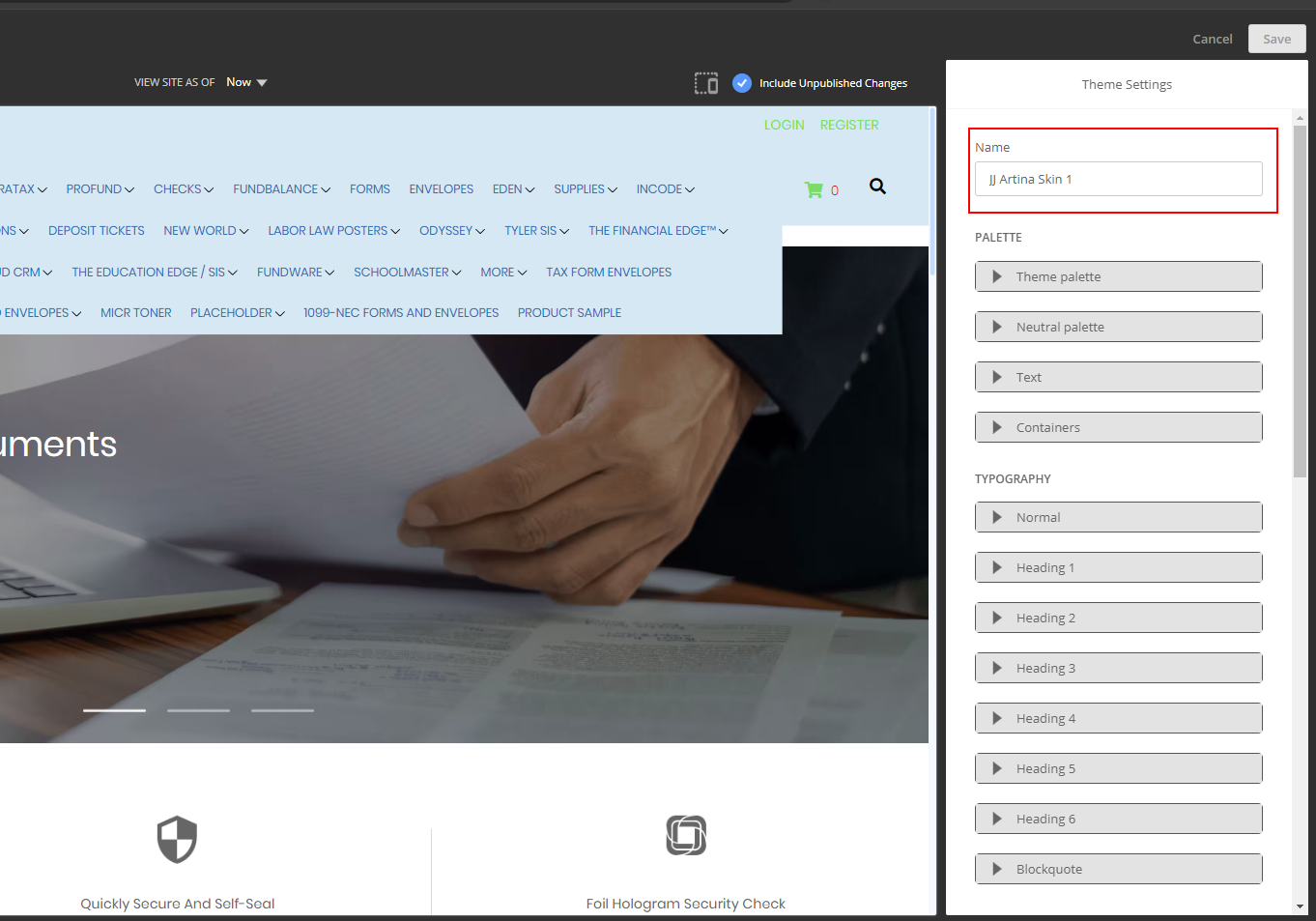This screenshot has height=921, width=1316.
Task: Click the Cancel button
Action: tap(1212, 39)
